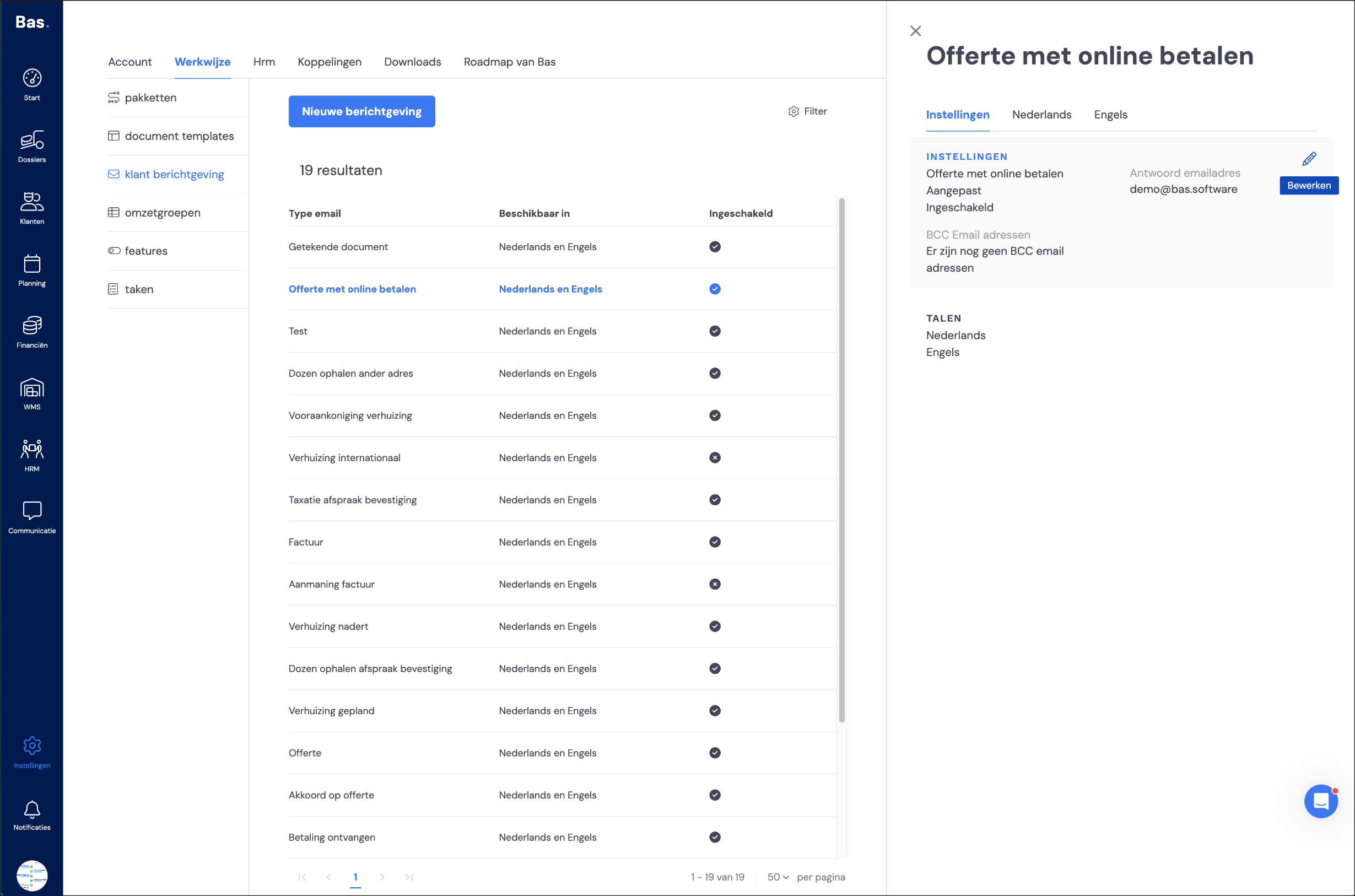1355x896 pixels.
Task: Go to last page arrow
Action: 409,877
